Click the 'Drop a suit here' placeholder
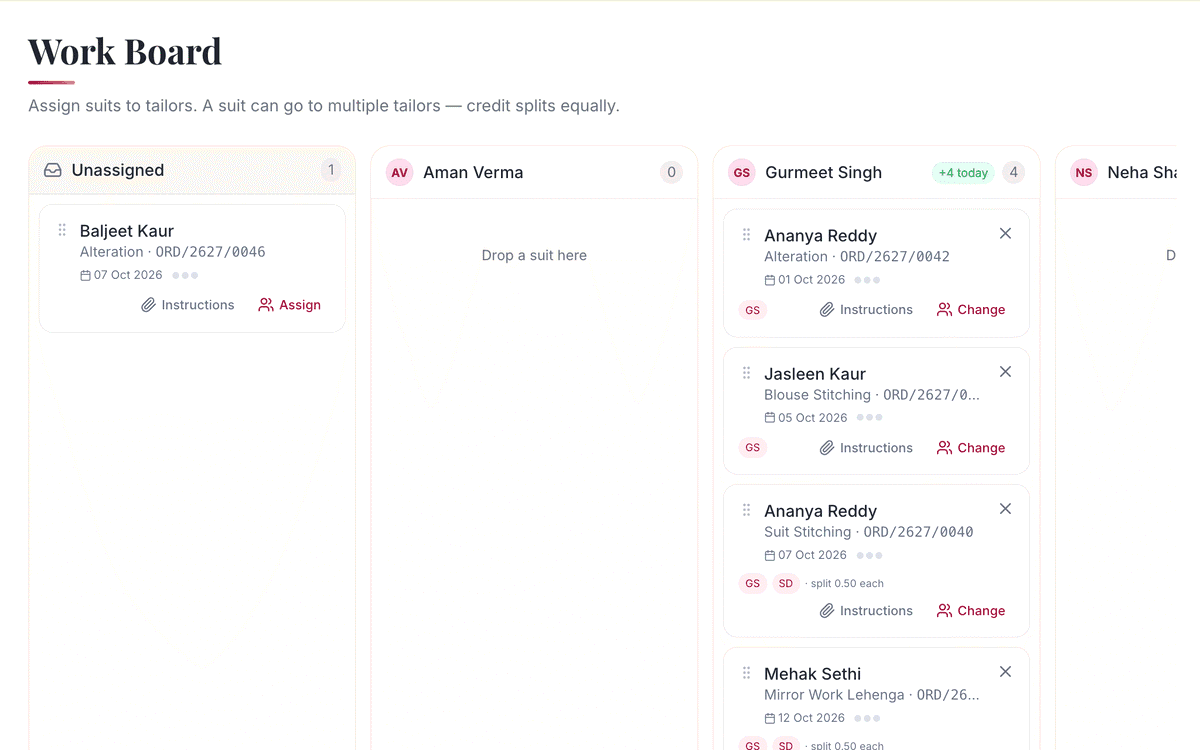The height and width of the screenshot is (750, 1200). coord(534,255)
